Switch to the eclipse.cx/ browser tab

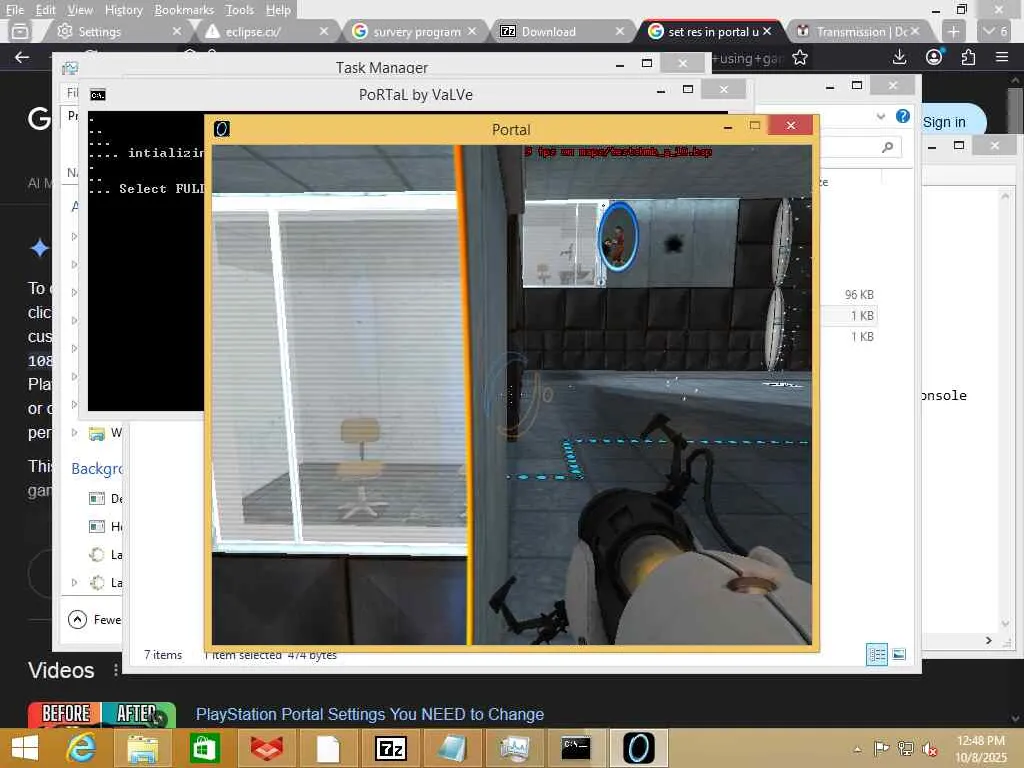point(266,31)
